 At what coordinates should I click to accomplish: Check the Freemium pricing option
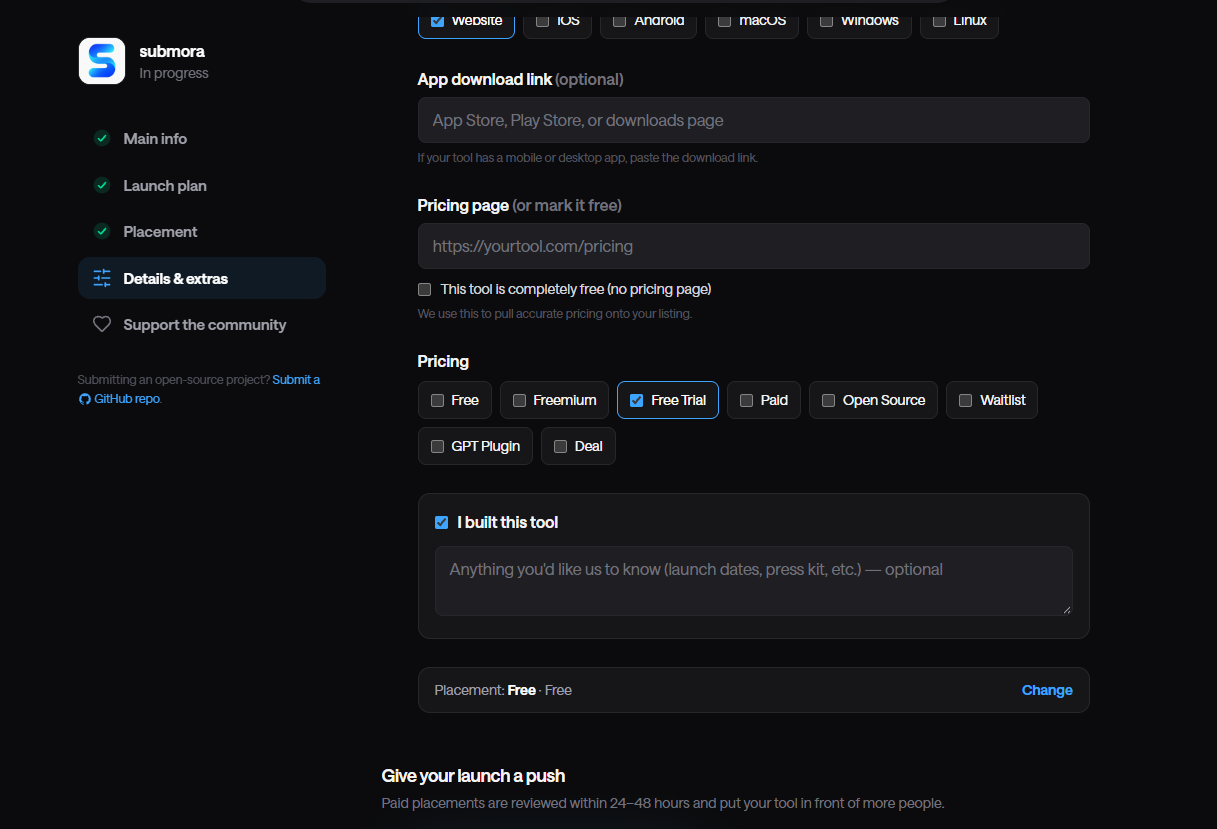(519, 400)
